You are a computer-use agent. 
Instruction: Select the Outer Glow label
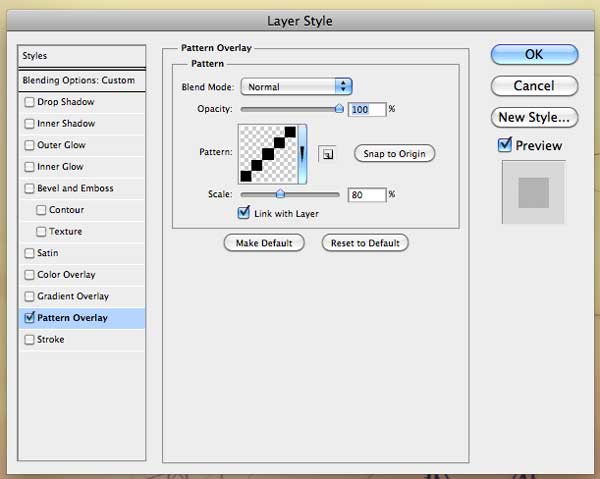[x=61, y=145]
